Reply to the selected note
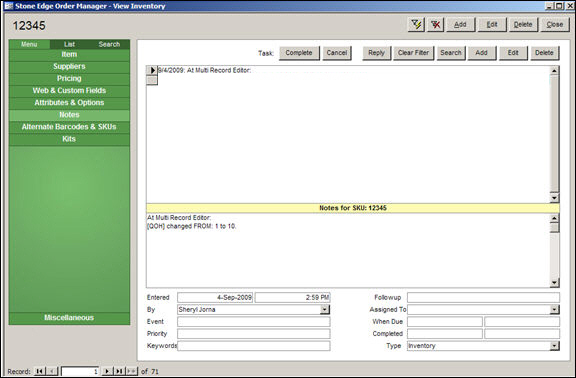This screenshot has width=576, height=378. tap(377, 53)
